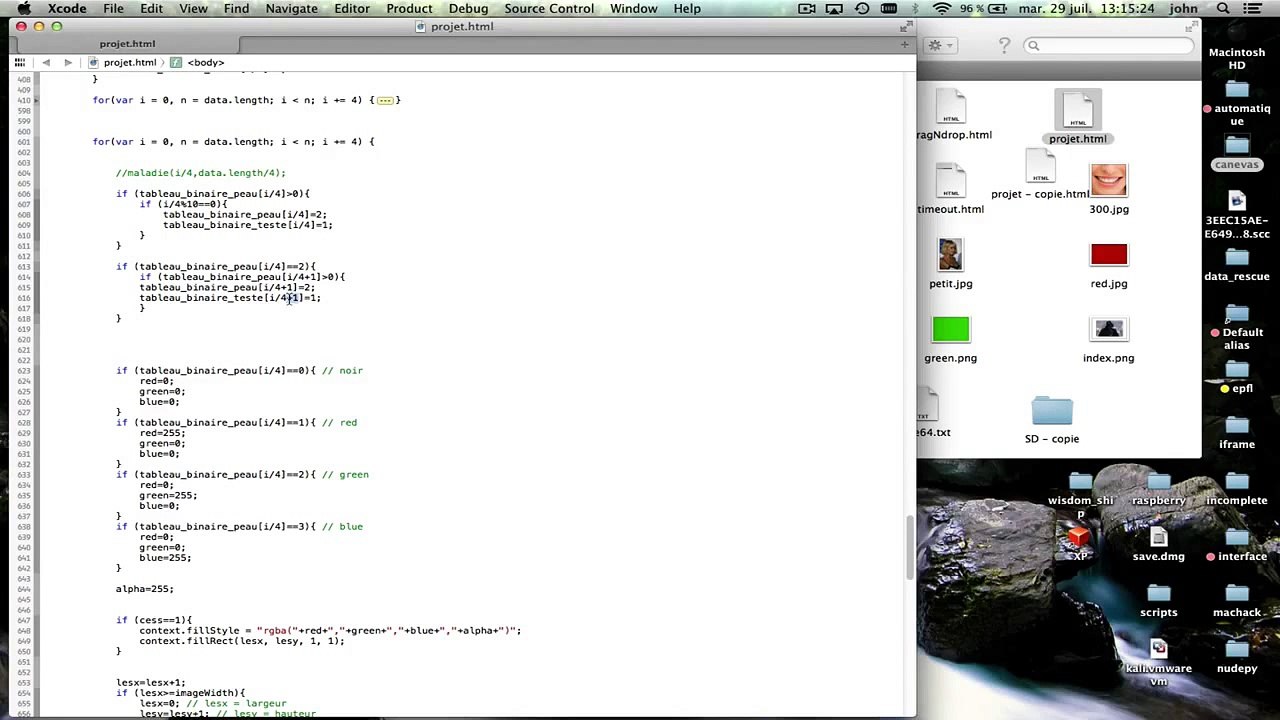The width and height of the screenshot is (1280, 720).
Task: Open the Edit menu
Action: click(151, 9)
